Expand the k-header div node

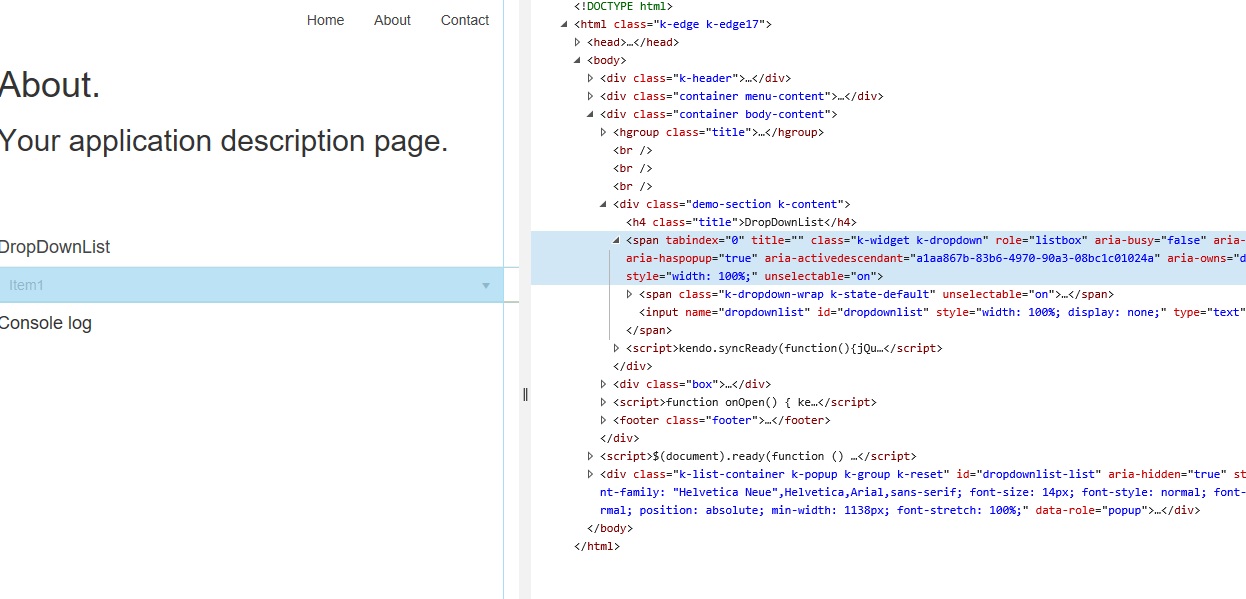[x=591, y=78]
